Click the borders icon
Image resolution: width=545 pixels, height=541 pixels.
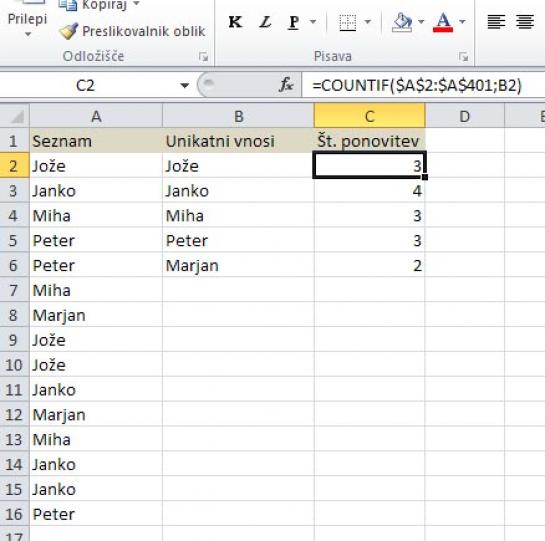point(347,23)
